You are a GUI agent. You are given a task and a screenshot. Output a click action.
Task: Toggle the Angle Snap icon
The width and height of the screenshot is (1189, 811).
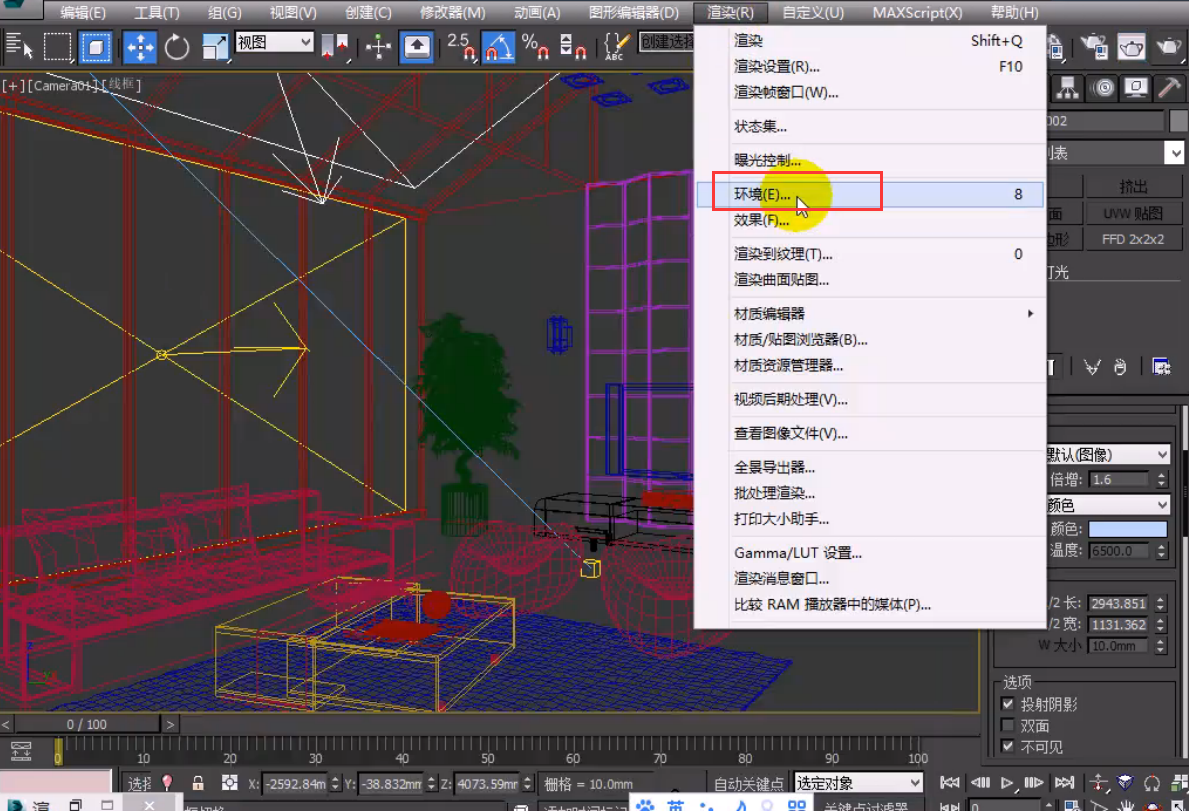(x=498, y=46)
